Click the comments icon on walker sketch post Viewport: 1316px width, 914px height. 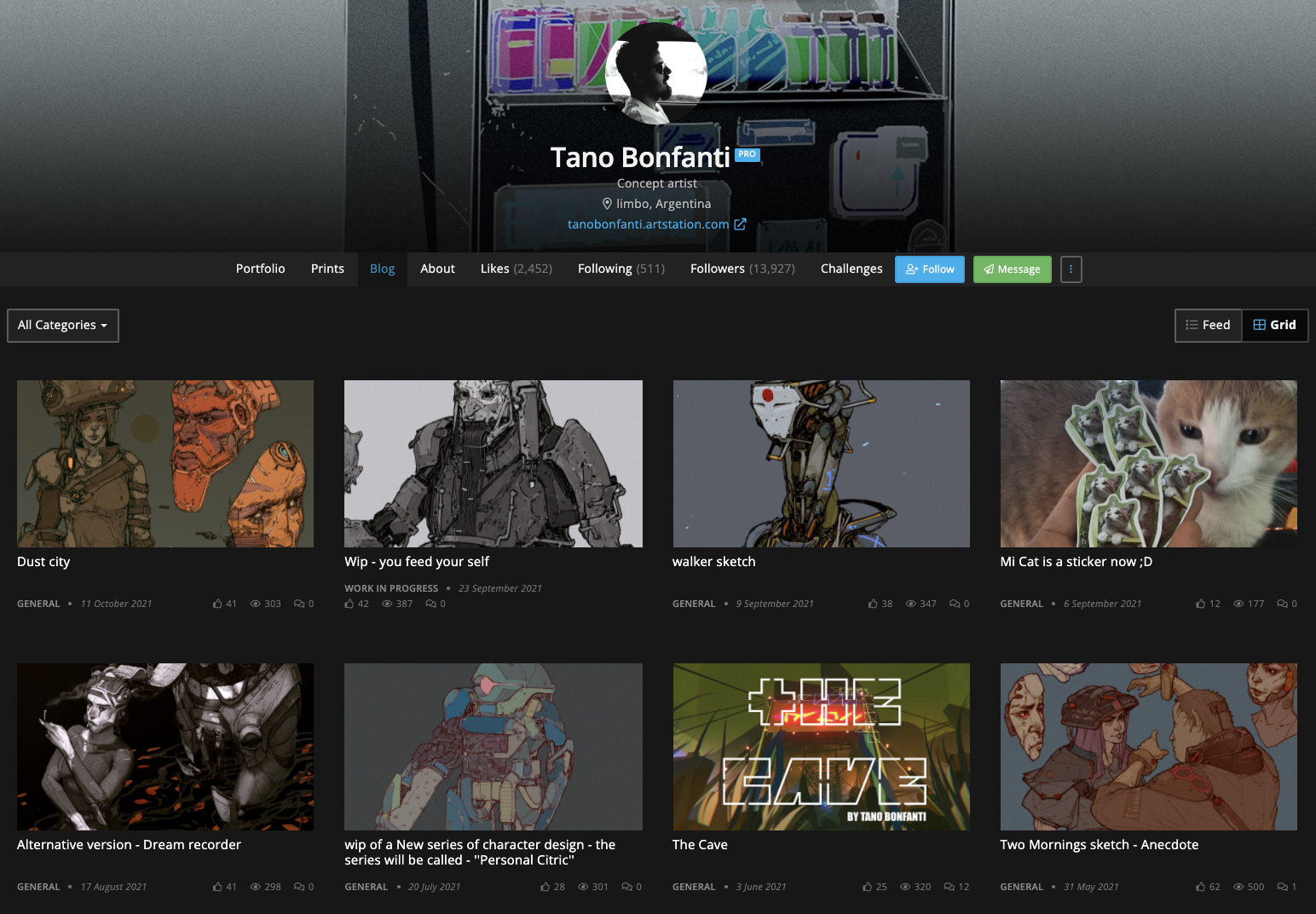point(955,604)
